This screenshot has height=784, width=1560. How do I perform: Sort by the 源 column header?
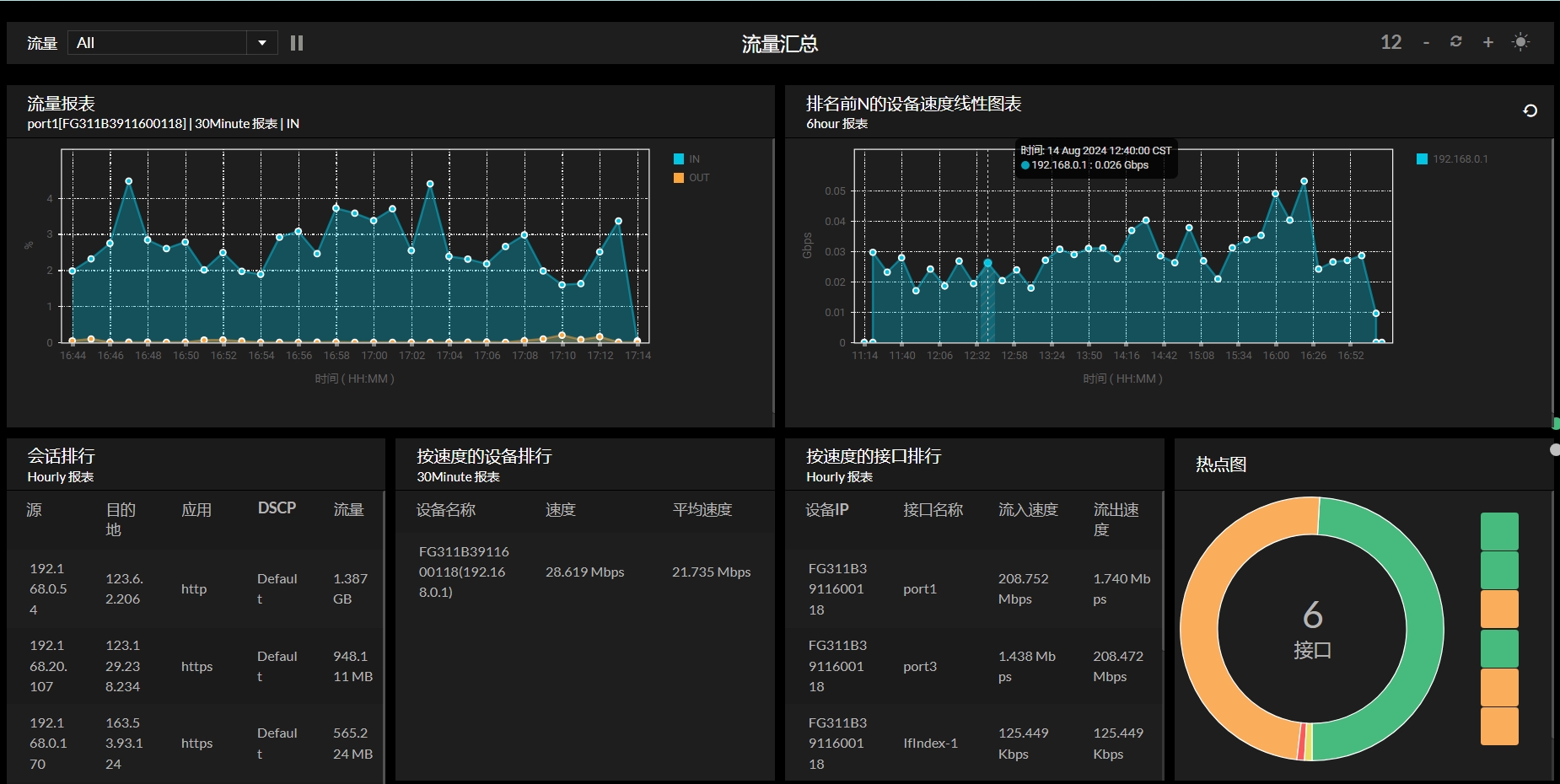pyautogui.click(x=34, y=510)
